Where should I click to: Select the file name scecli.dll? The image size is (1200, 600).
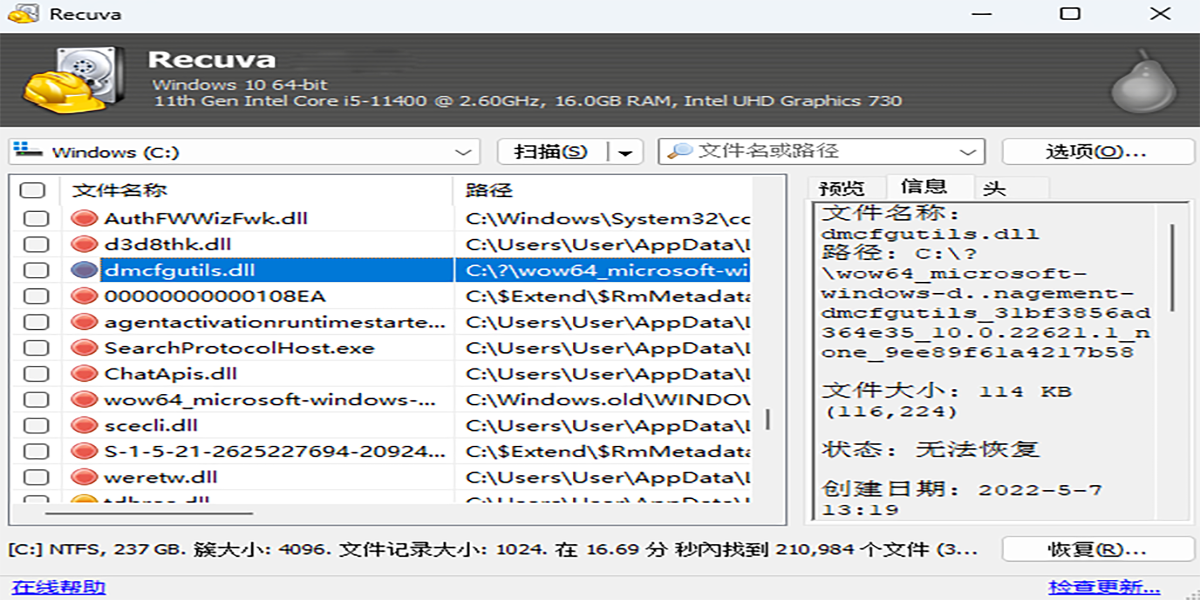[151, 426]
